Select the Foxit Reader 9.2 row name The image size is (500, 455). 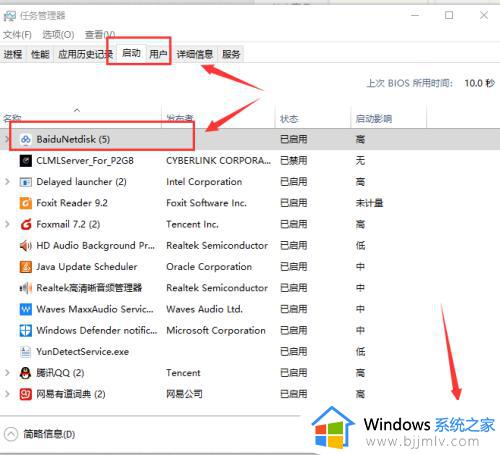[x=72, y=203]
